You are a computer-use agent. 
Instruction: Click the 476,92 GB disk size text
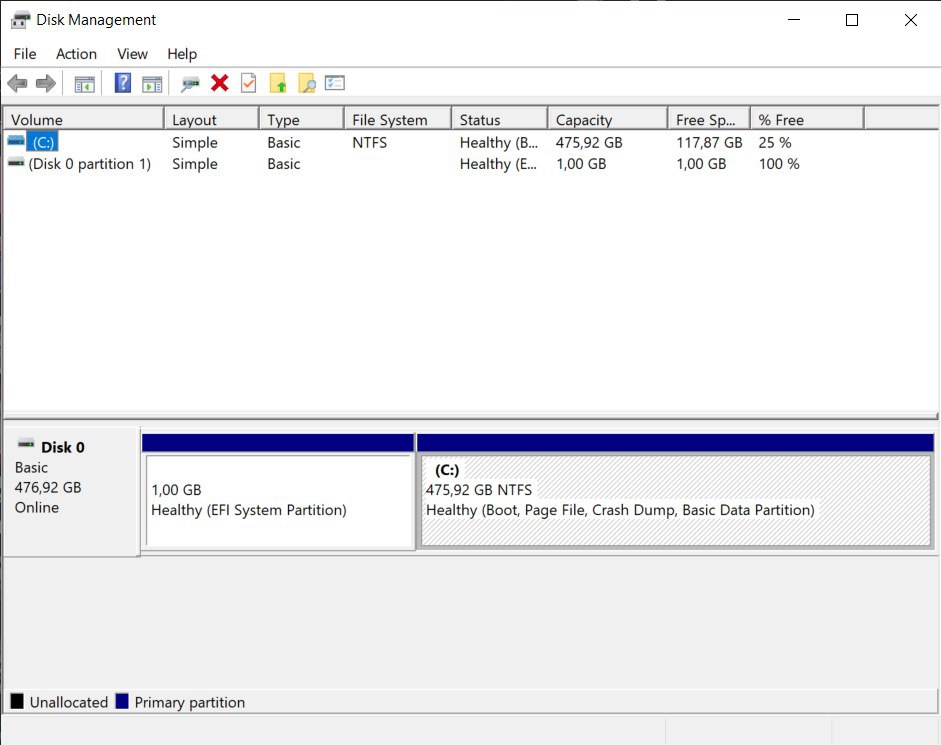click(48, 487)
